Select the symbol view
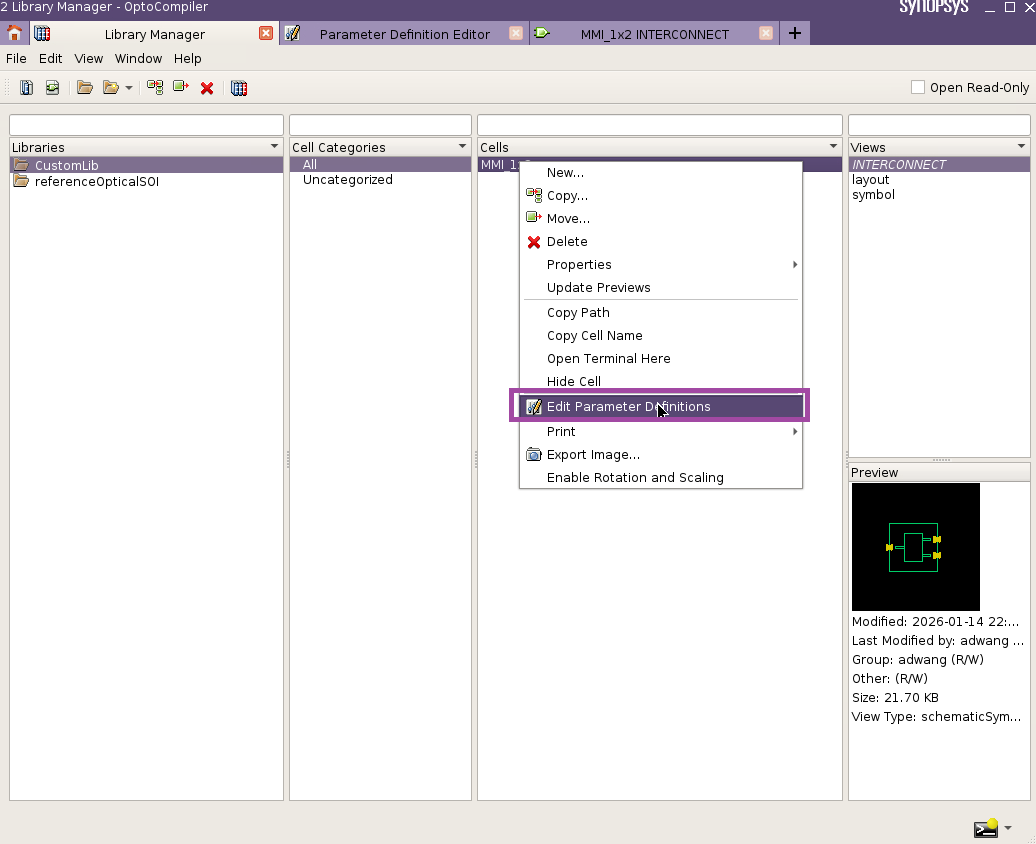The image size is (1036, 844). (939, 195)
